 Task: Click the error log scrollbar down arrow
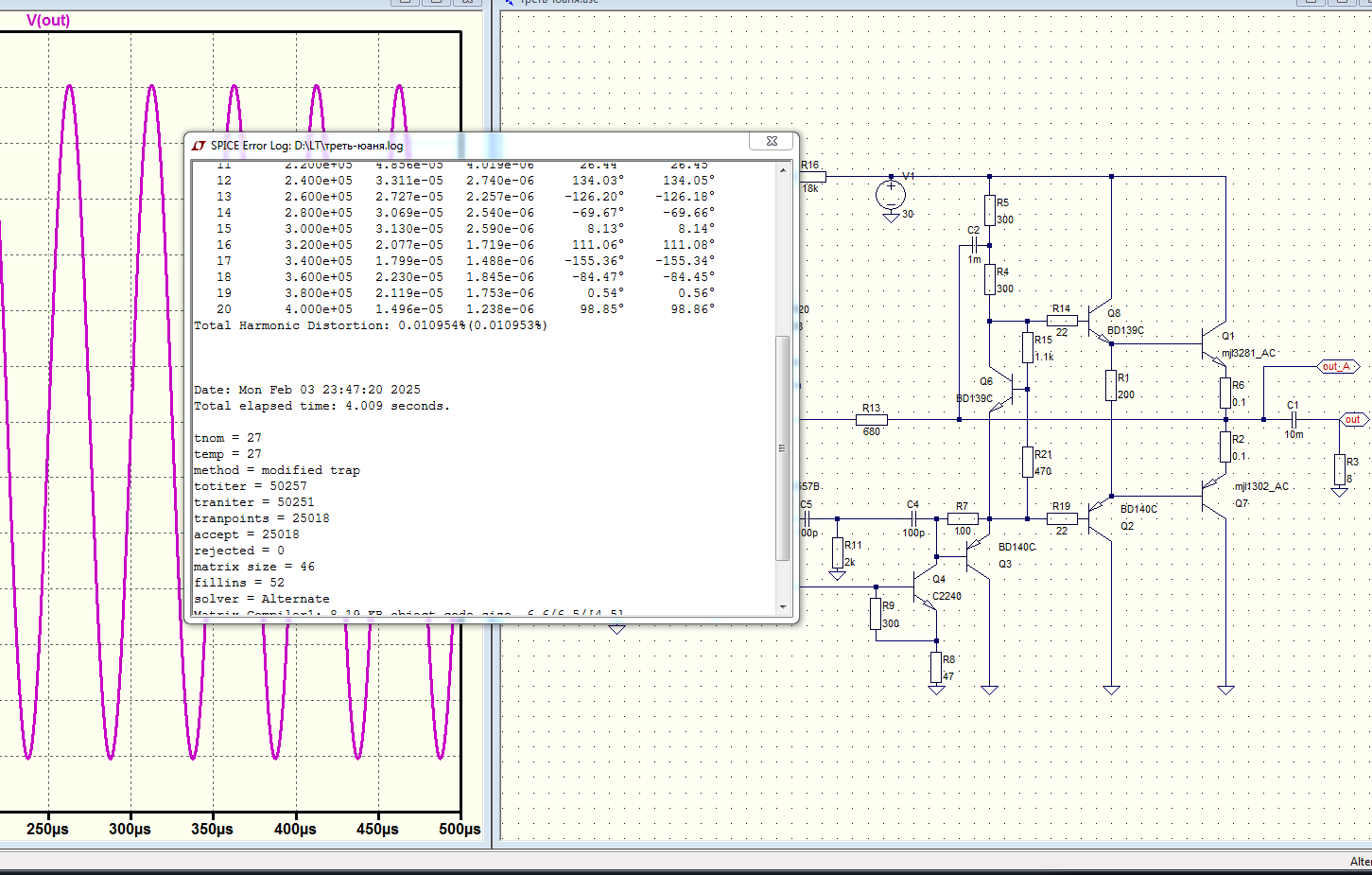click(783, 606)
